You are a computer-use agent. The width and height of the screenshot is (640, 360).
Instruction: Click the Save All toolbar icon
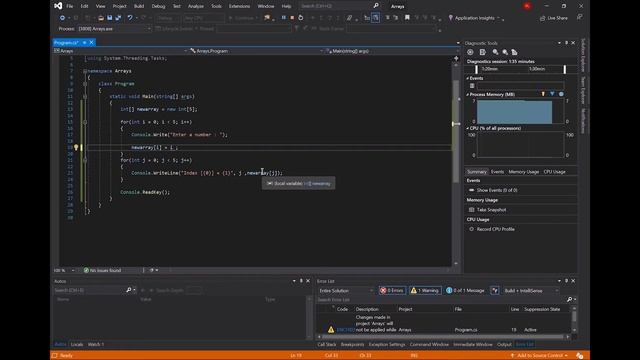pos(118,18)
